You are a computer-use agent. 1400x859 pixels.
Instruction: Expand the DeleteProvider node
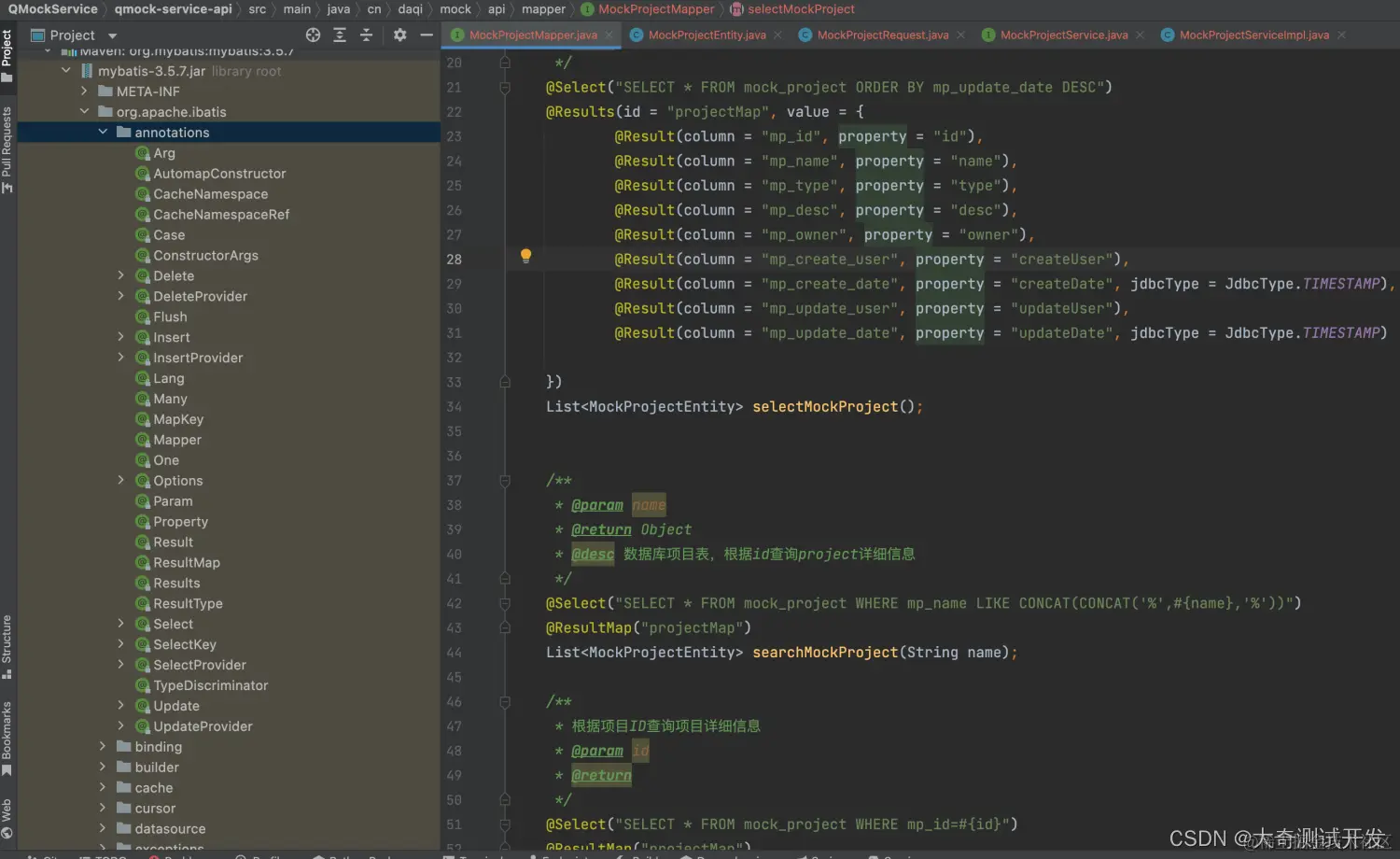point(120,296)
